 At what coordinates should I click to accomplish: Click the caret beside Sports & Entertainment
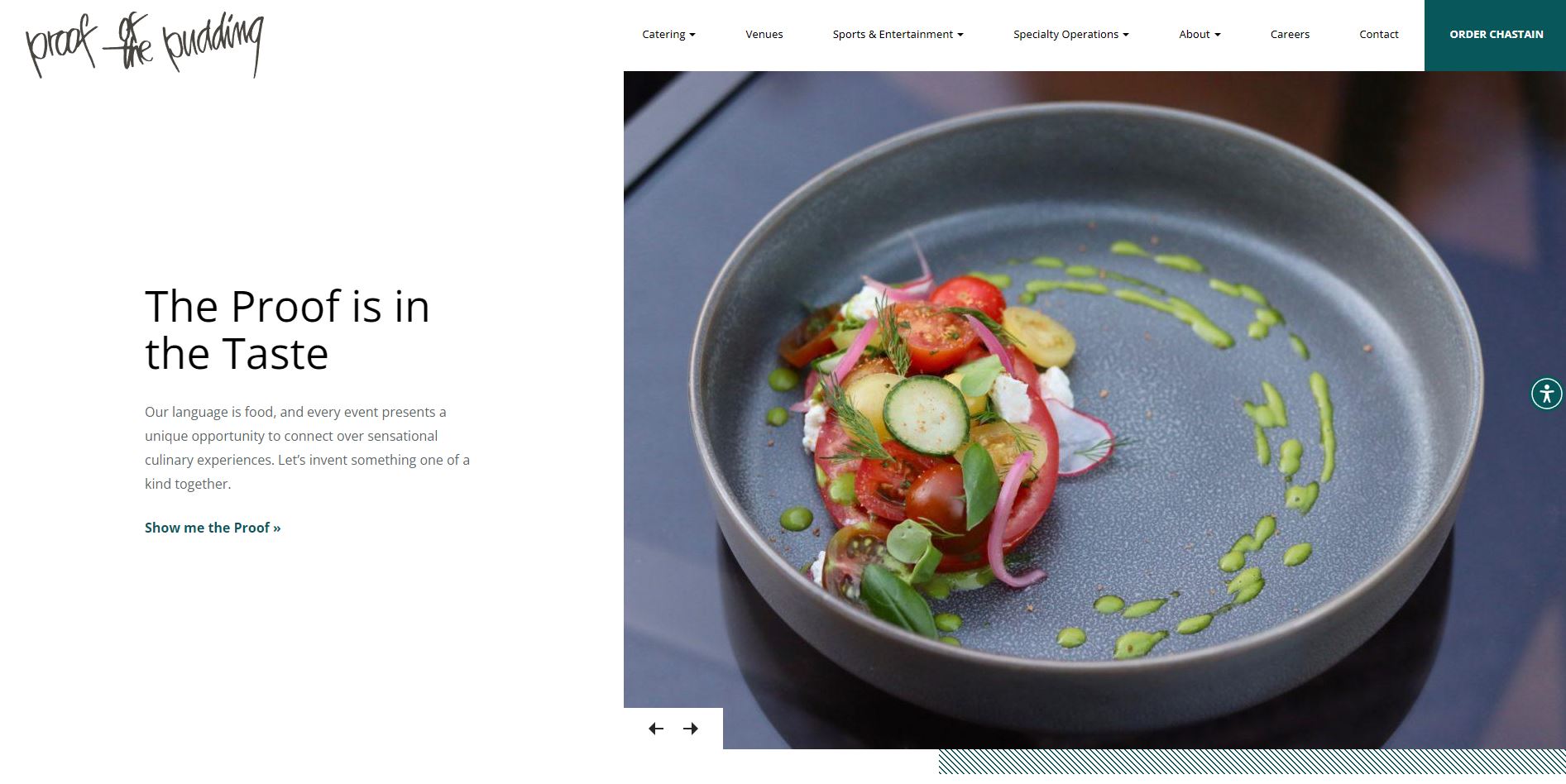point(960,35)
